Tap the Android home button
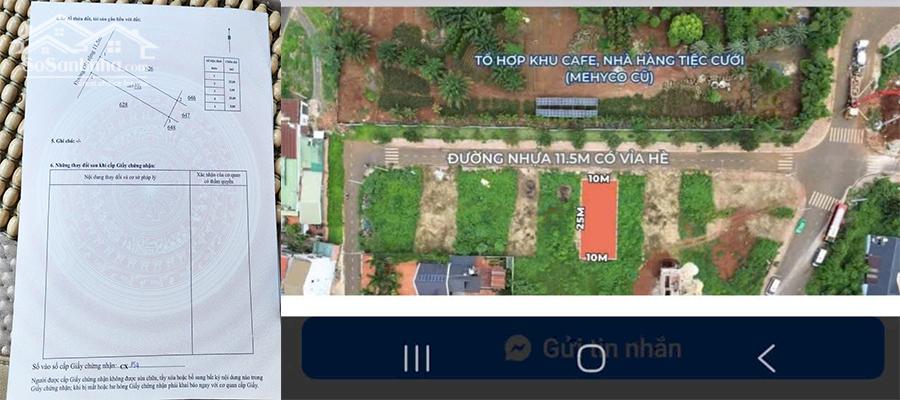Viewport: 900px width, 400px height. click(591, 358)
